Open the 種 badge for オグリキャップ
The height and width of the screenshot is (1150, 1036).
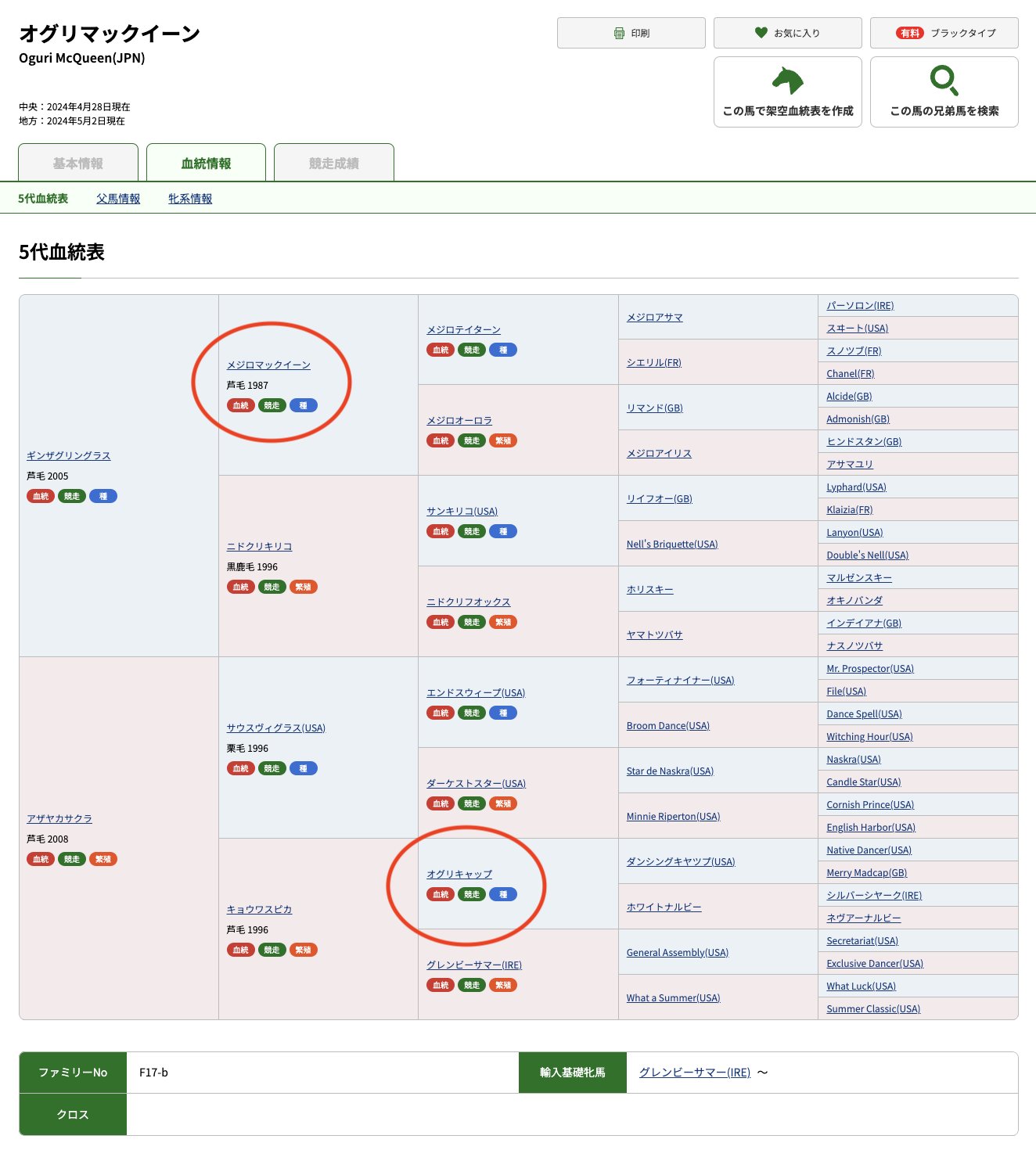503,894
